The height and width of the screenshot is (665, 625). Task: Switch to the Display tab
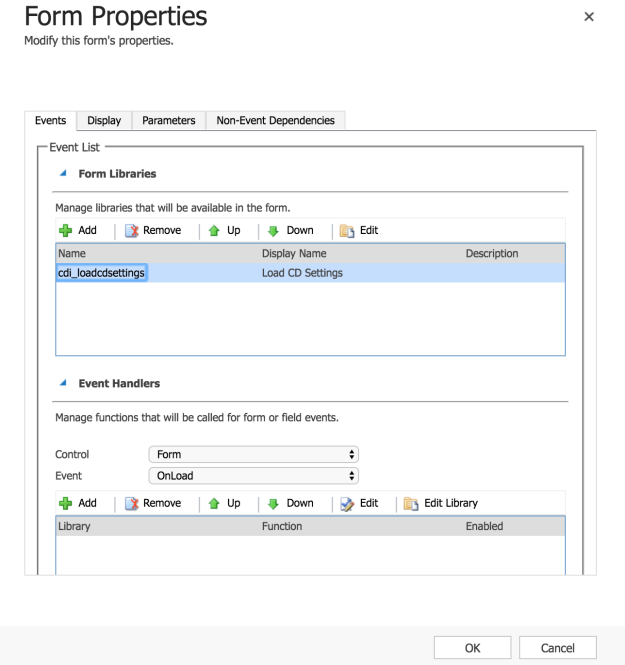(x=104, y=121)
